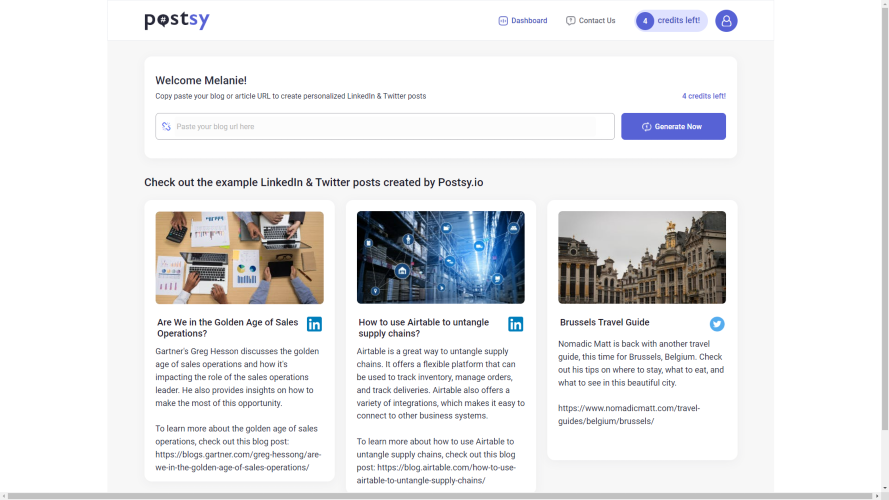Click LinkedIn icon on Golden Age card

pyautogui.click(x=314, y=324)
